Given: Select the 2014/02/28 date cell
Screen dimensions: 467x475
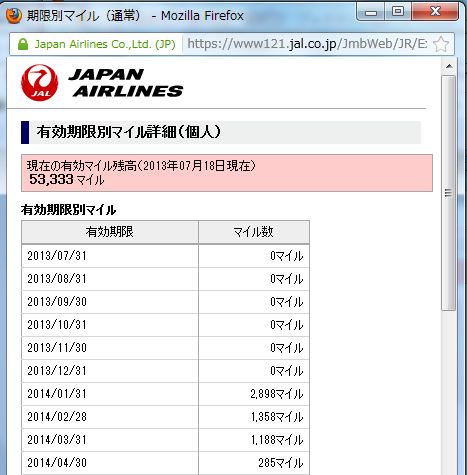Looking at the screenshot, I should (x=110, y=417).
